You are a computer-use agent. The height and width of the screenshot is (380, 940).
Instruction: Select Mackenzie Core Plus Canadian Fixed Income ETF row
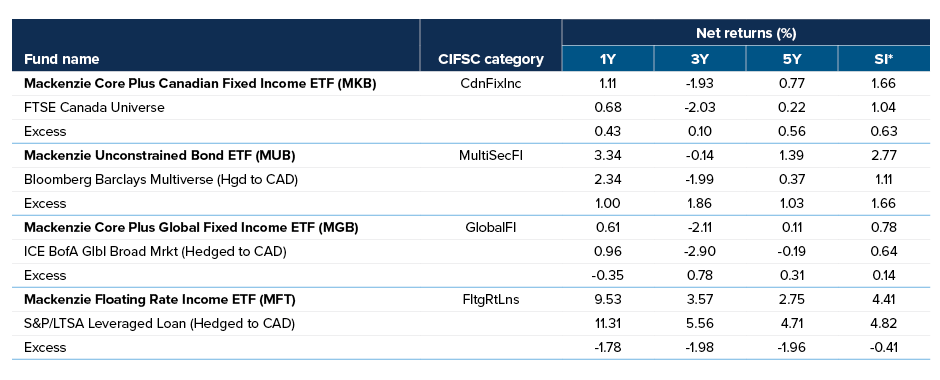tap(471, 84)
